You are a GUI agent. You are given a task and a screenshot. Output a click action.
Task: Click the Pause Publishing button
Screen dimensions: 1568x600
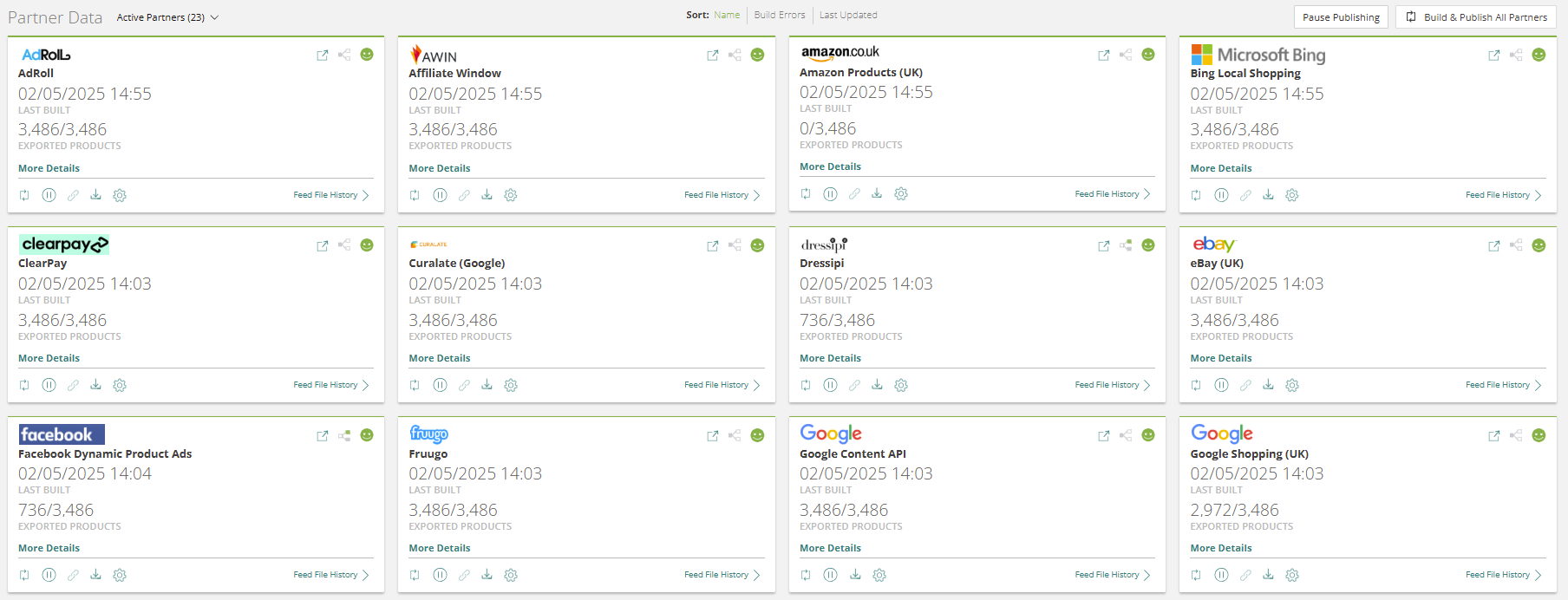point(1341,17)
